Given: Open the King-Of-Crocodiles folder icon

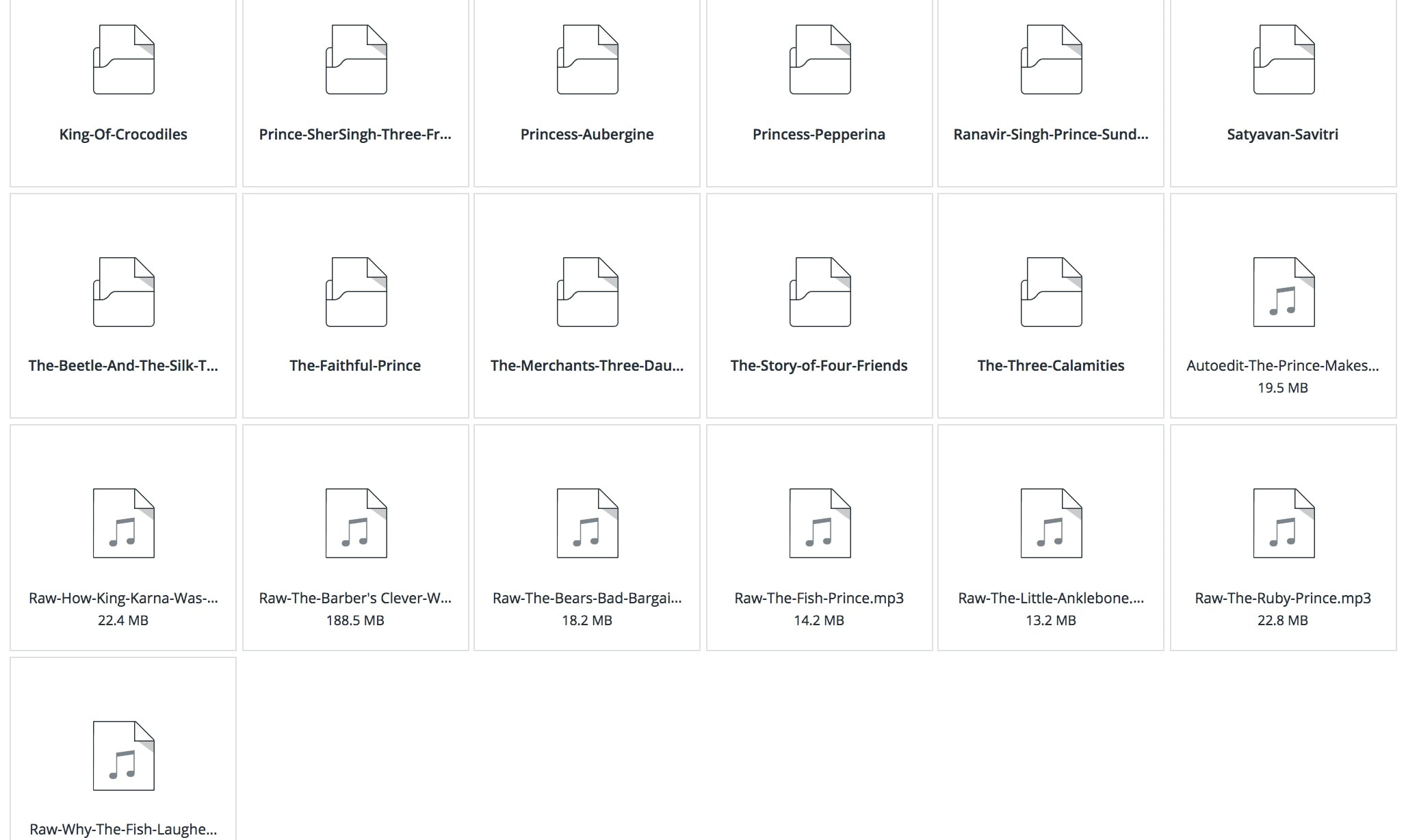Looking at the screenshot, I should 124,60.
